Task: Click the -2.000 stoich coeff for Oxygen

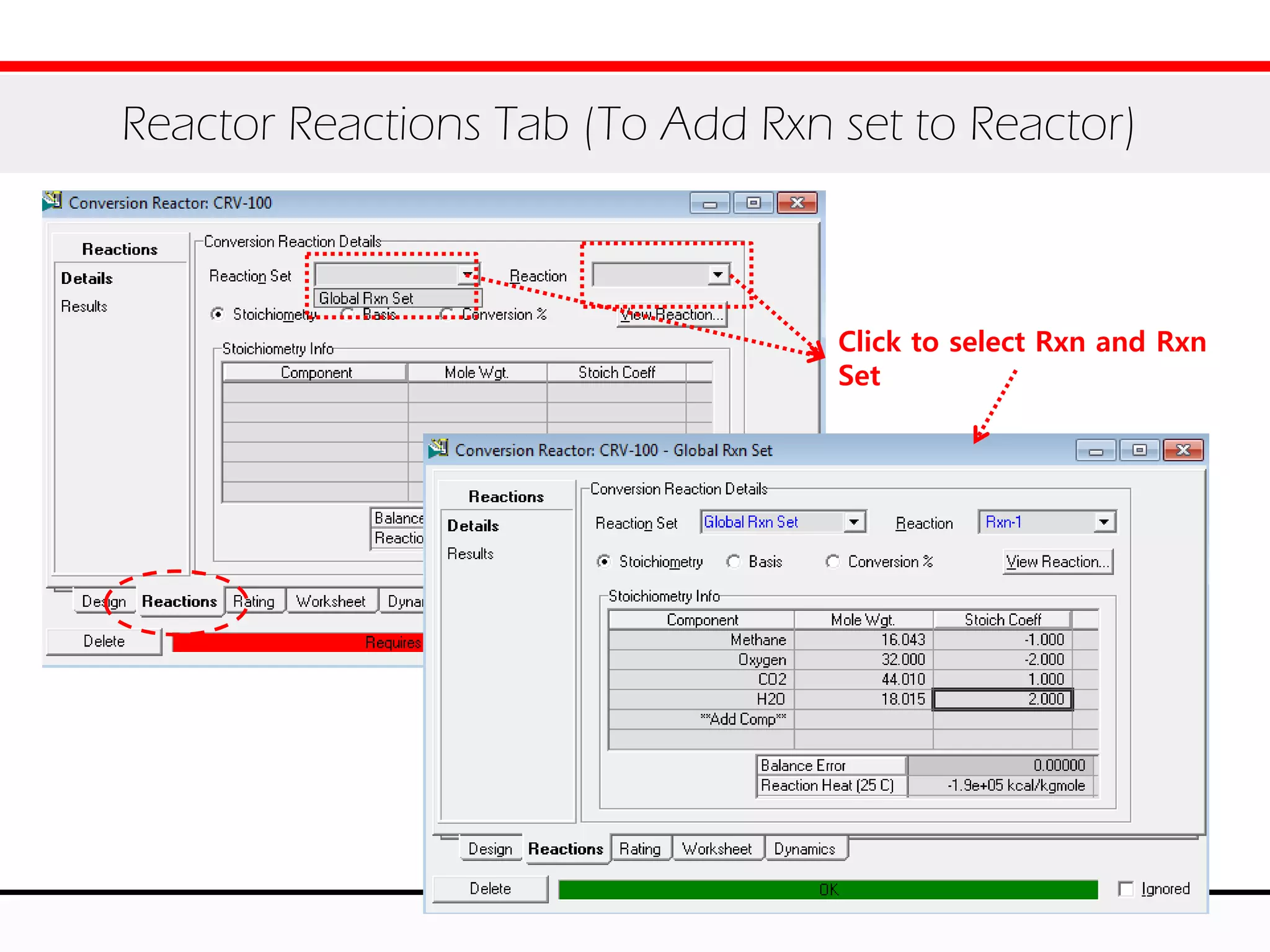Action: pyautogui.click(x=1002, y=659)
